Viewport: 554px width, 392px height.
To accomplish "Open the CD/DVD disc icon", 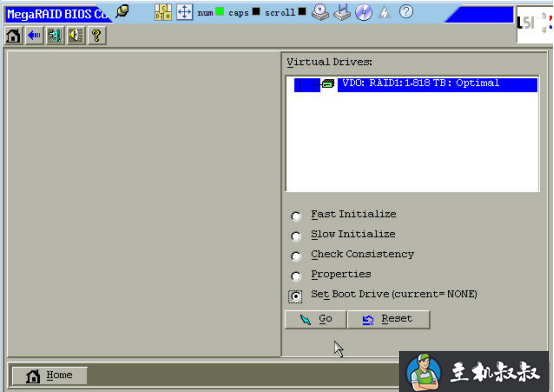I will tap(364, 12).
